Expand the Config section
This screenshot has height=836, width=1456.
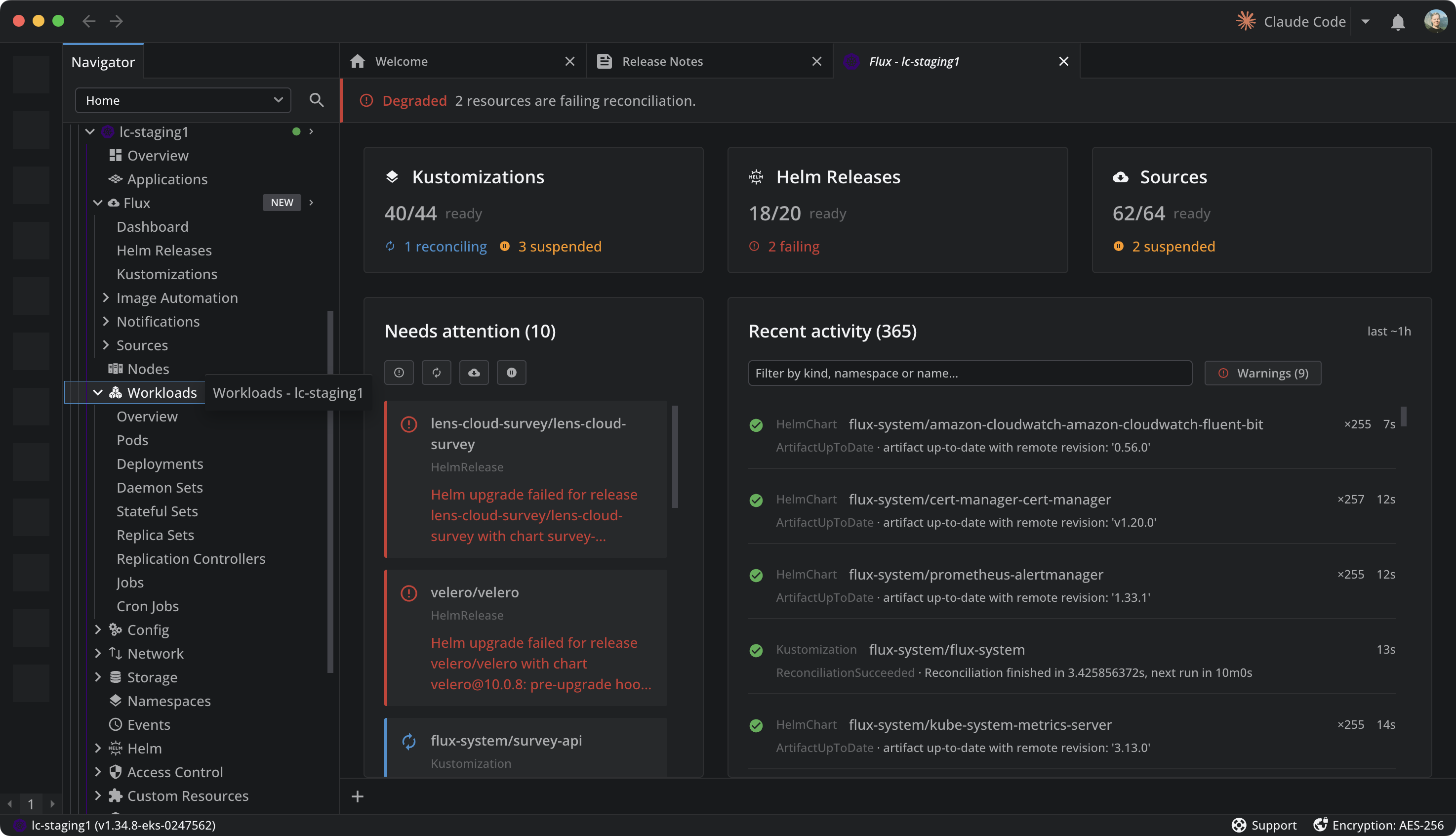[98, 629]
